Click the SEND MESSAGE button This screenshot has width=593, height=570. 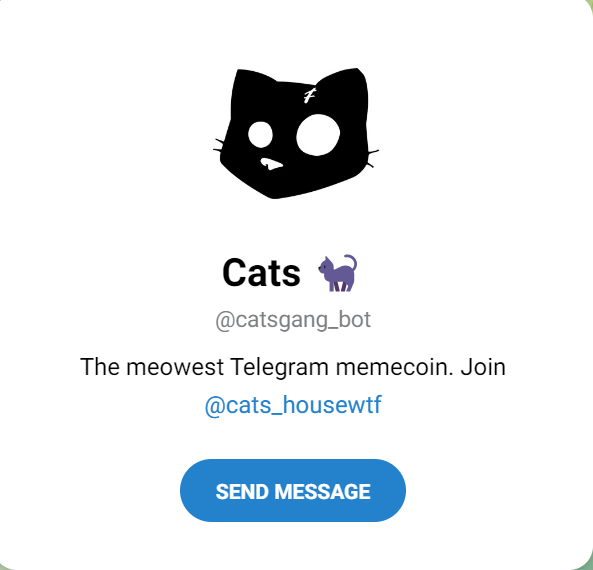[293, 491]
